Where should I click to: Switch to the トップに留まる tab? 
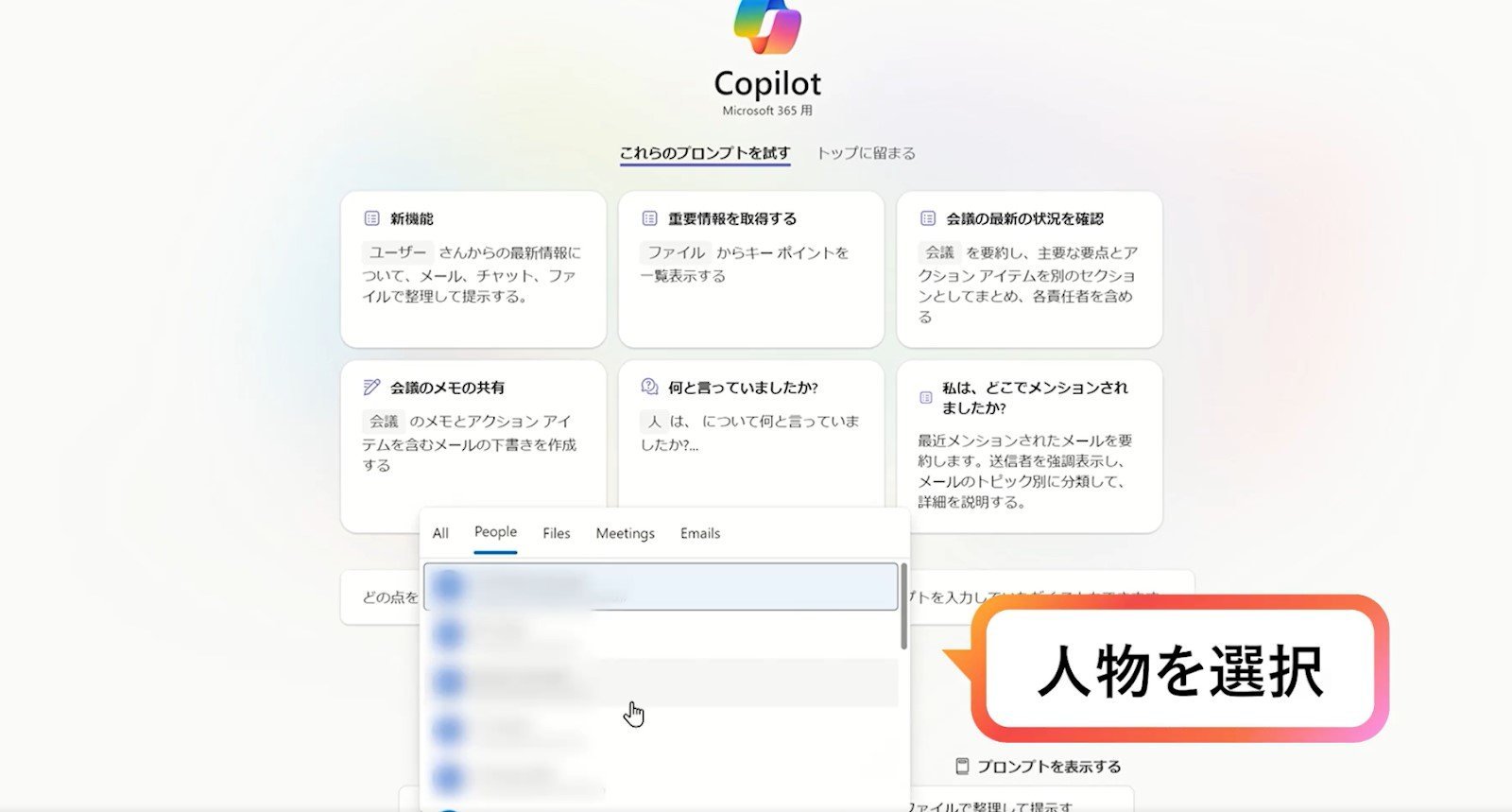pyautogui.click(x=866, y=153)
